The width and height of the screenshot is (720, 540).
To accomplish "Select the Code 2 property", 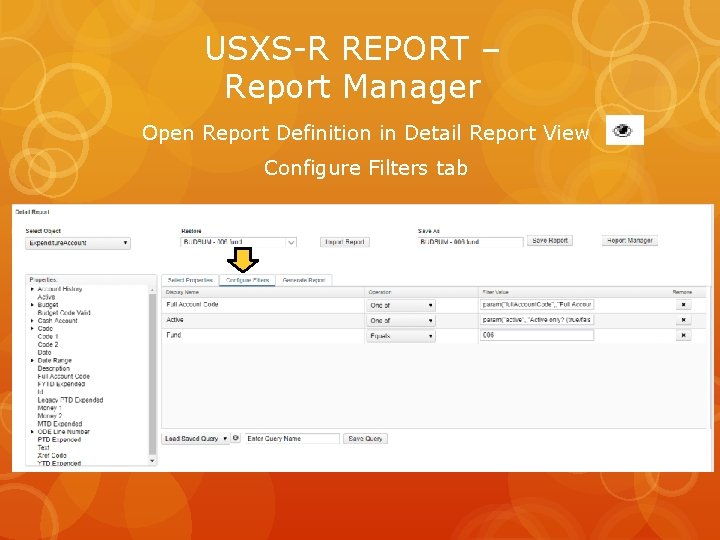I will [x=48, y=344].
